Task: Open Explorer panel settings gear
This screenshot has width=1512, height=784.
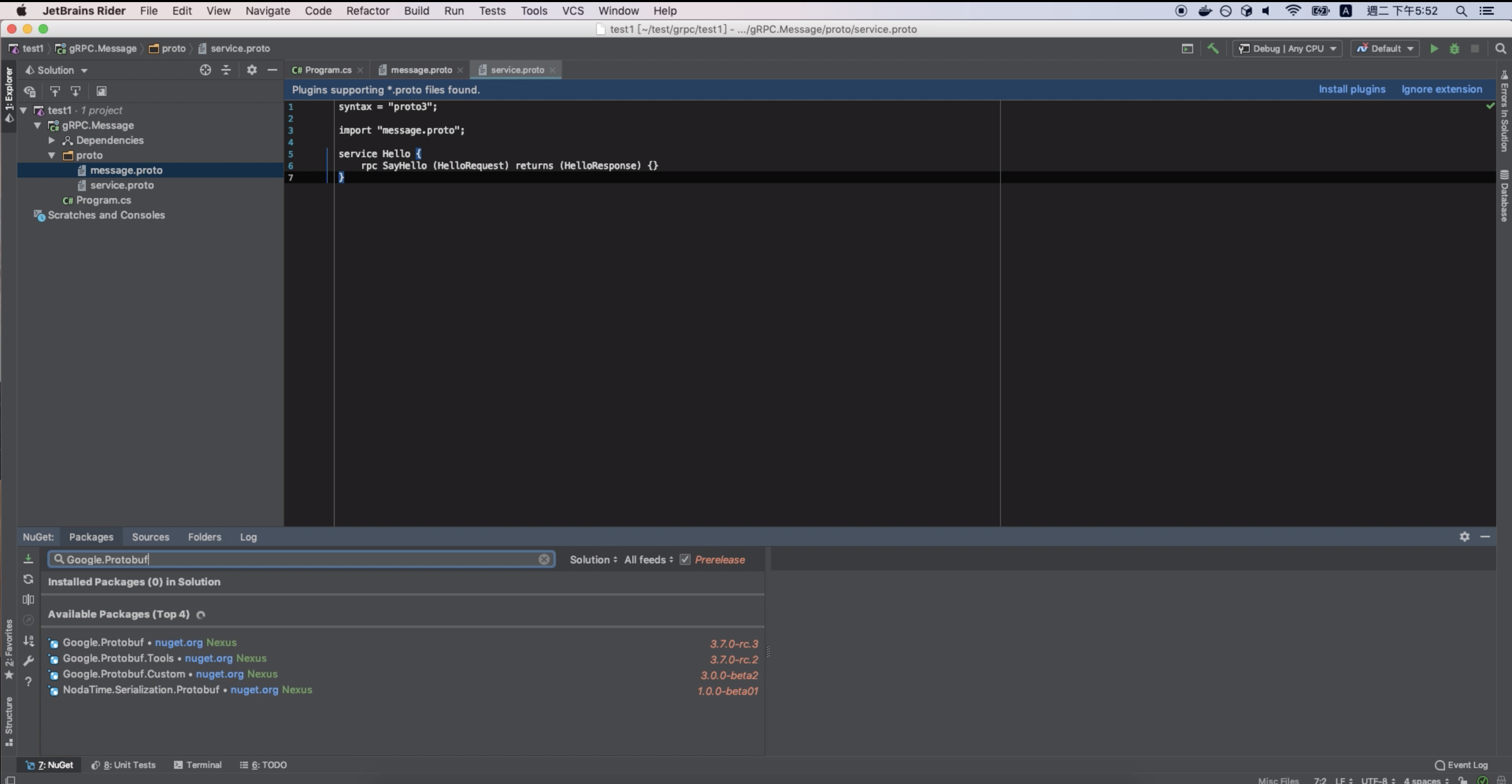Action: click(x=252, y=70)
